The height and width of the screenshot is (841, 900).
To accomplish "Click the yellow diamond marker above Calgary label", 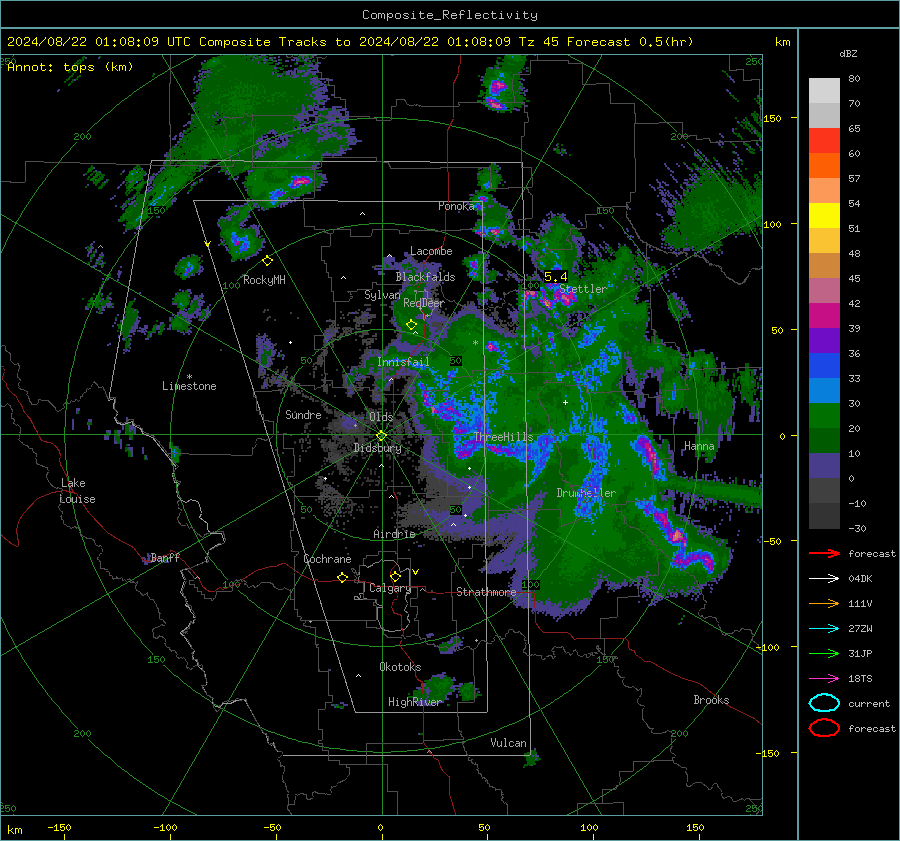I will (x=395, y=576).
